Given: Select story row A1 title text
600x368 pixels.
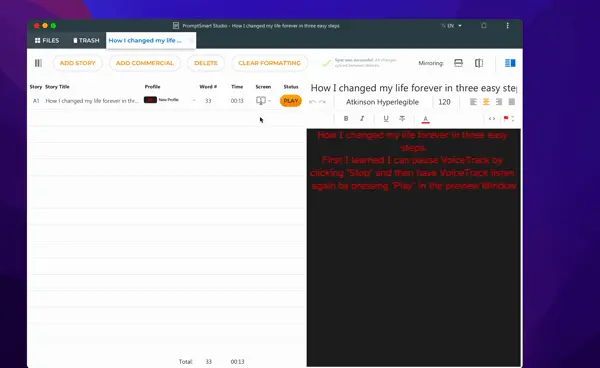Looking at the screenshot, I should [92, 101].
